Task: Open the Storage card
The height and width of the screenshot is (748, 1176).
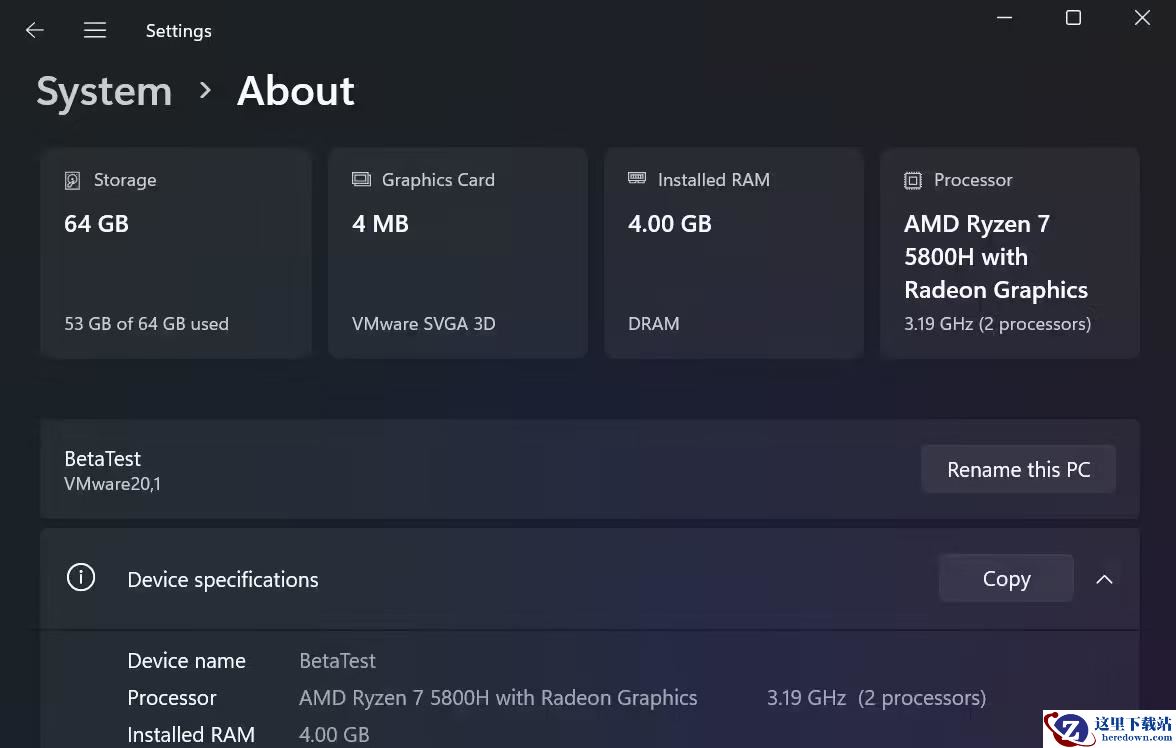Action: (x=176, y=253)
